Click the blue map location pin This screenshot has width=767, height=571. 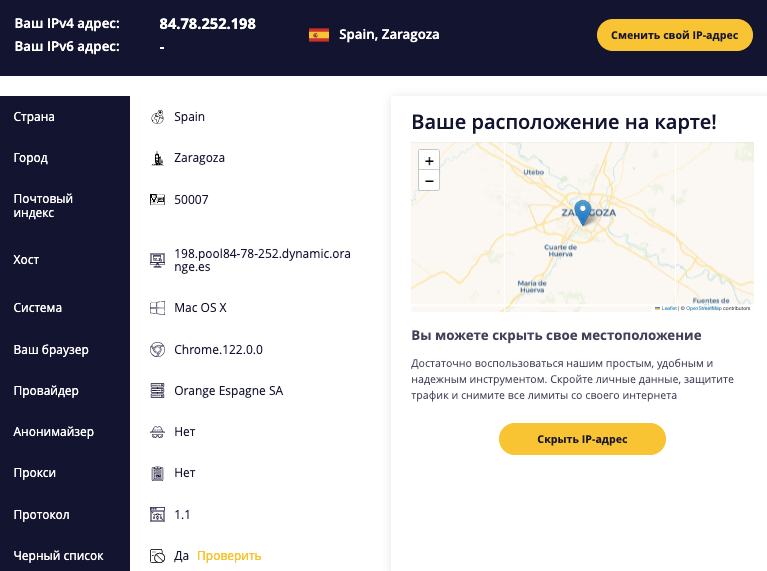(582, 212)
